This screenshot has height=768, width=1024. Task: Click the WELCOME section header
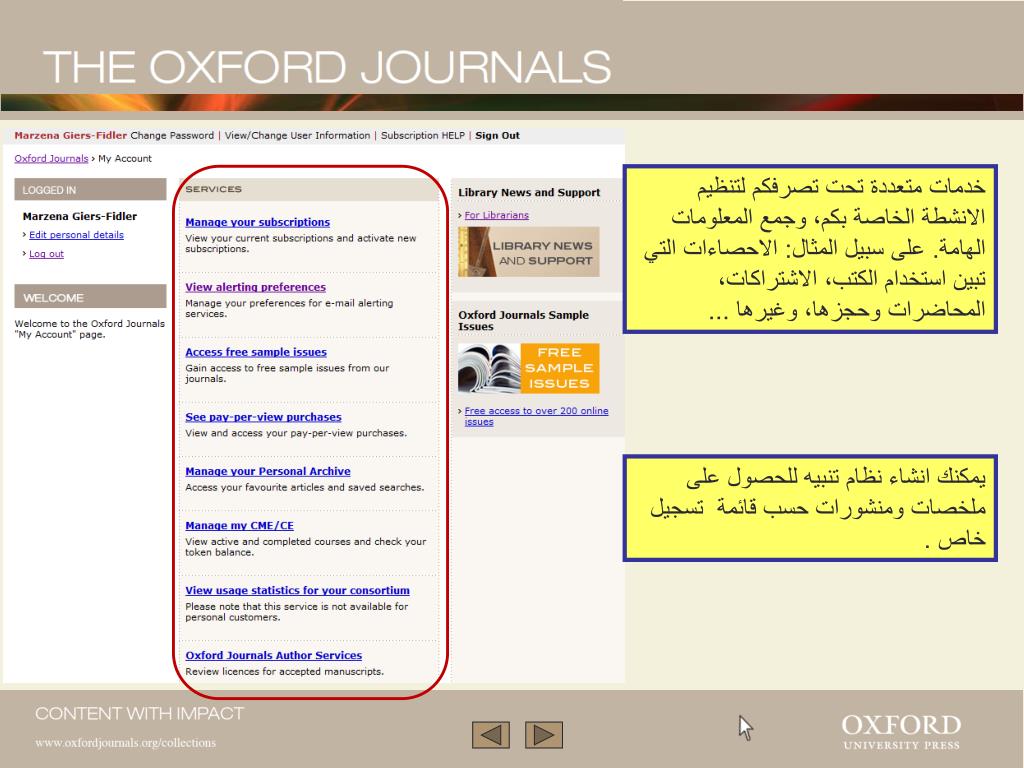pos(90,297)
